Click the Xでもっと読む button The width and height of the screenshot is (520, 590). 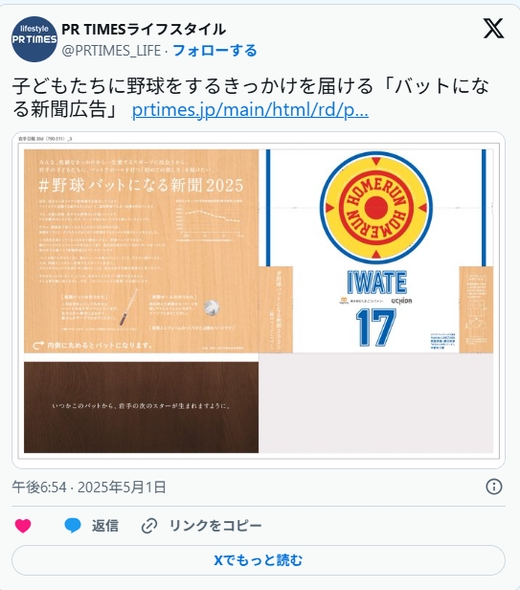tap(258, 560)
